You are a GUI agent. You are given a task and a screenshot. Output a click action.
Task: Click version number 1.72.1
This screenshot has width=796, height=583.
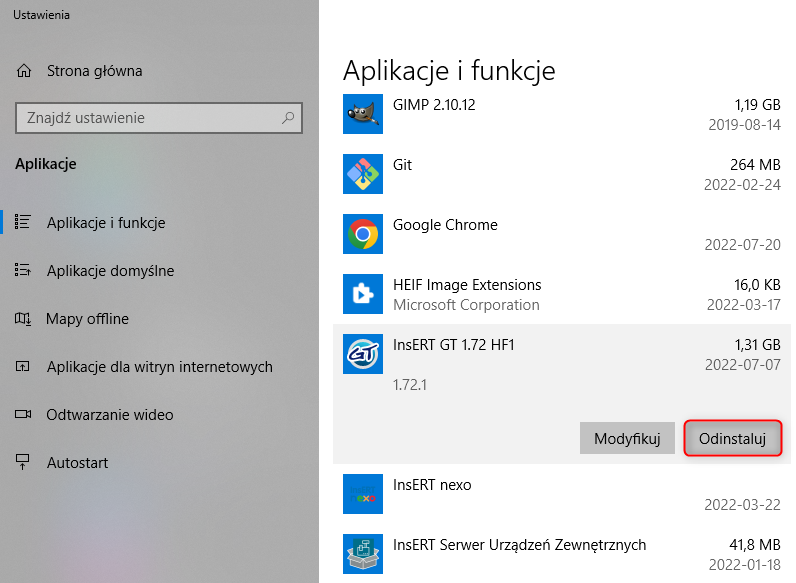pyautogui.click(x=409, y=385)
